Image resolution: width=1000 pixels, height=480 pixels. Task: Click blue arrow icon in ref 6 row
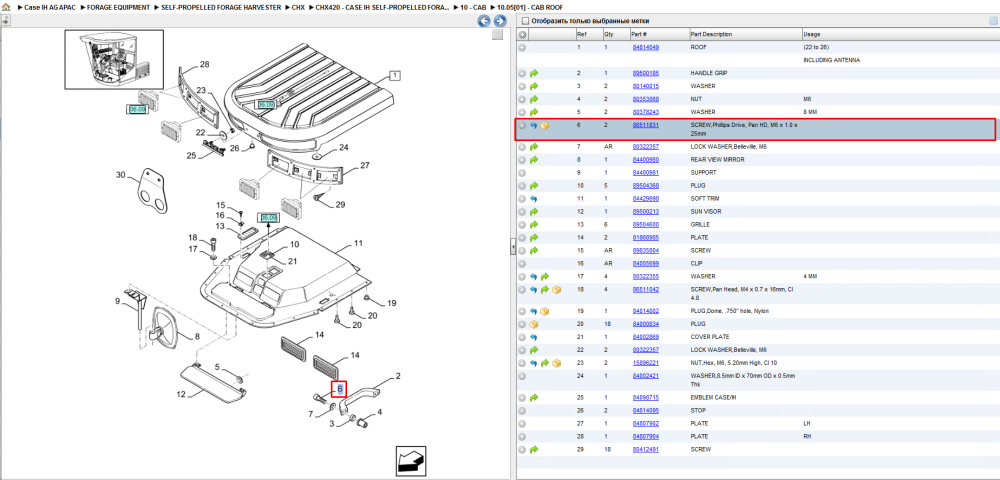click(x=534, y=126)
